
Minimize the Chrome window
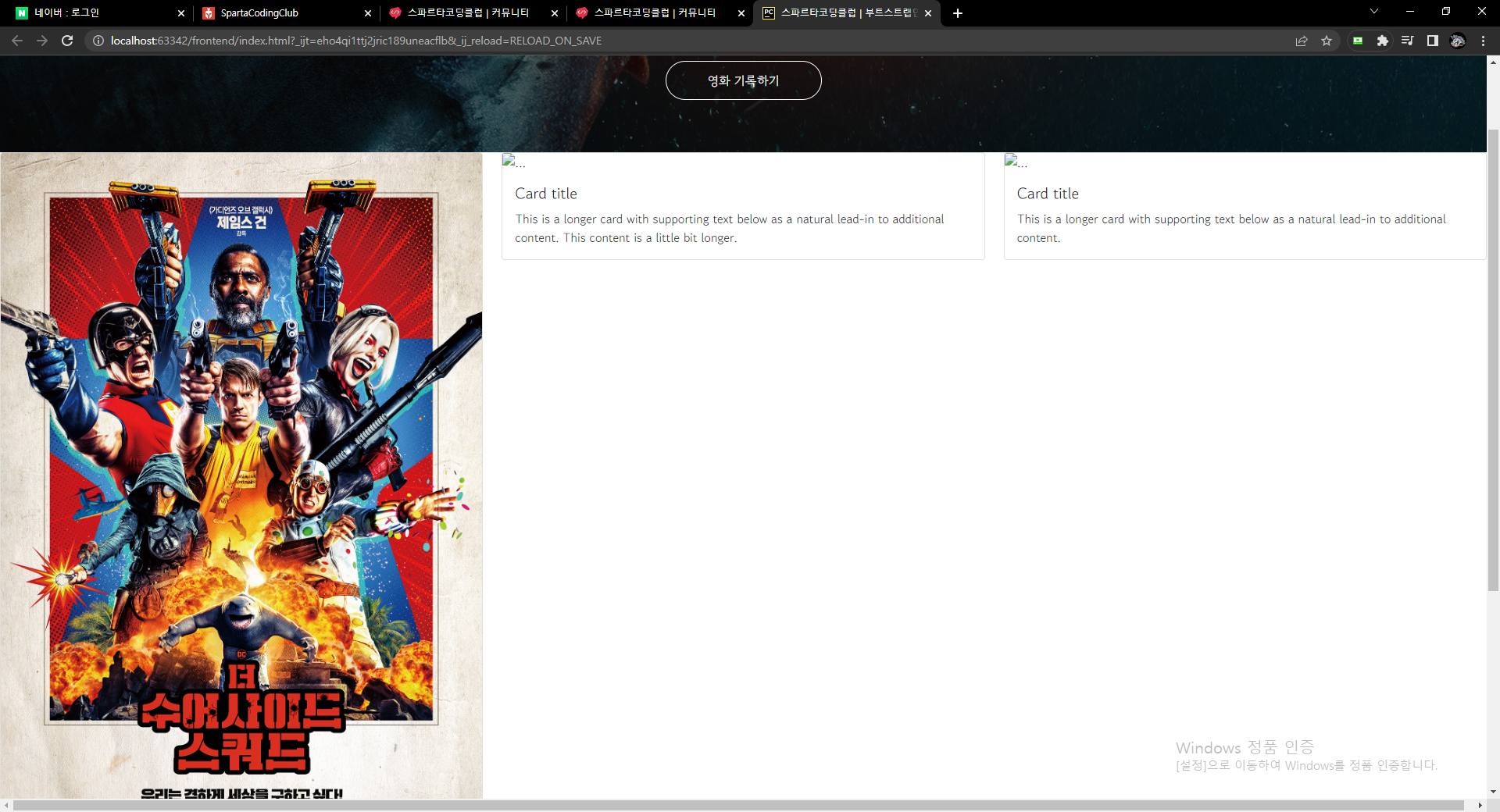[x=1410, y=12]
